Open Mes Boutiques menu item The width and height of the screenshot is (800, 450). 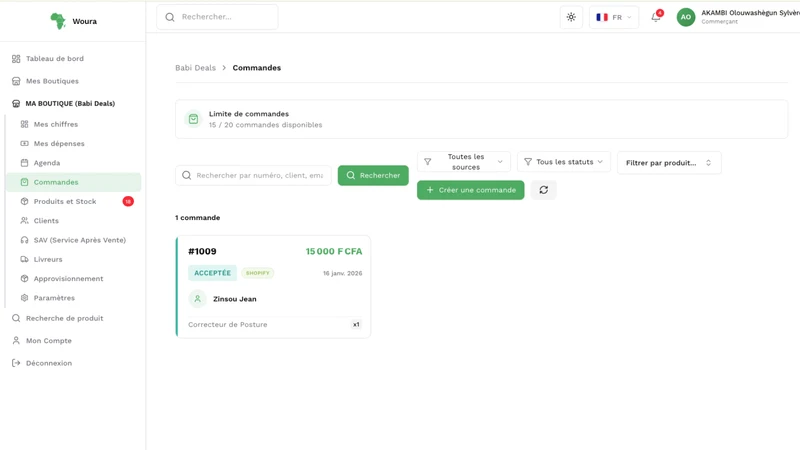(x=52, y=81)
